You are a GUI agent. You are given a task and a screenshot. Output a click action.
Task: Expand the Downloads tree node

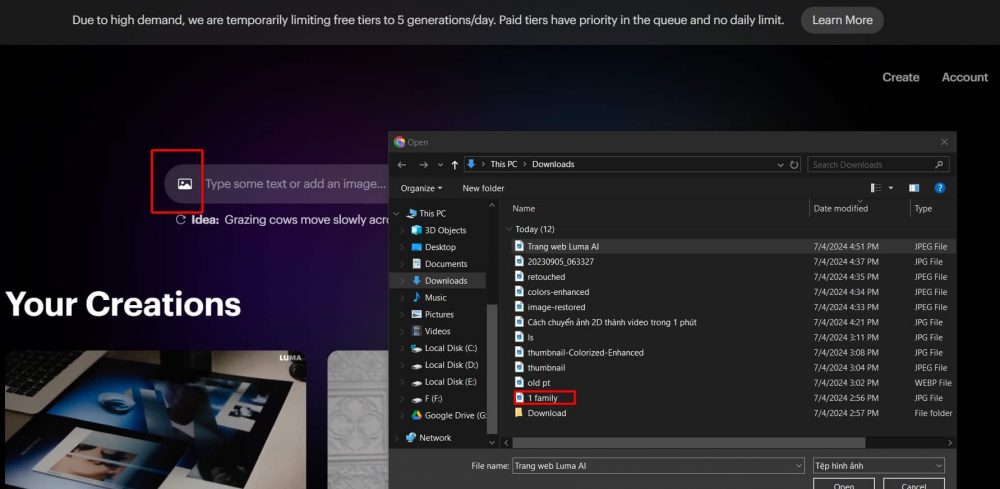click(x=402, y=281)
